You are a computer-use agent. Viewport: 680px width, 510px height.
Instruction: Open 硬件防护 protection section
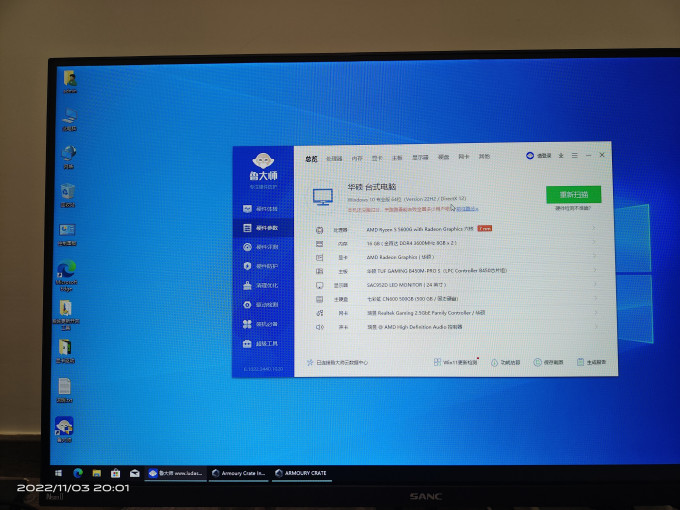[261, 266]
